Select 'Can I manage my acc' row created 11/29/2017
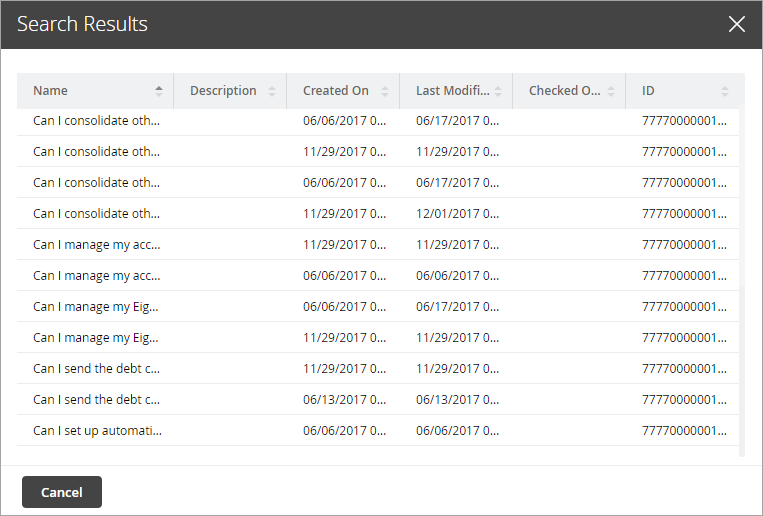Image resolution: width=763 pixels, height=516 pixels. tap(97, 245)
